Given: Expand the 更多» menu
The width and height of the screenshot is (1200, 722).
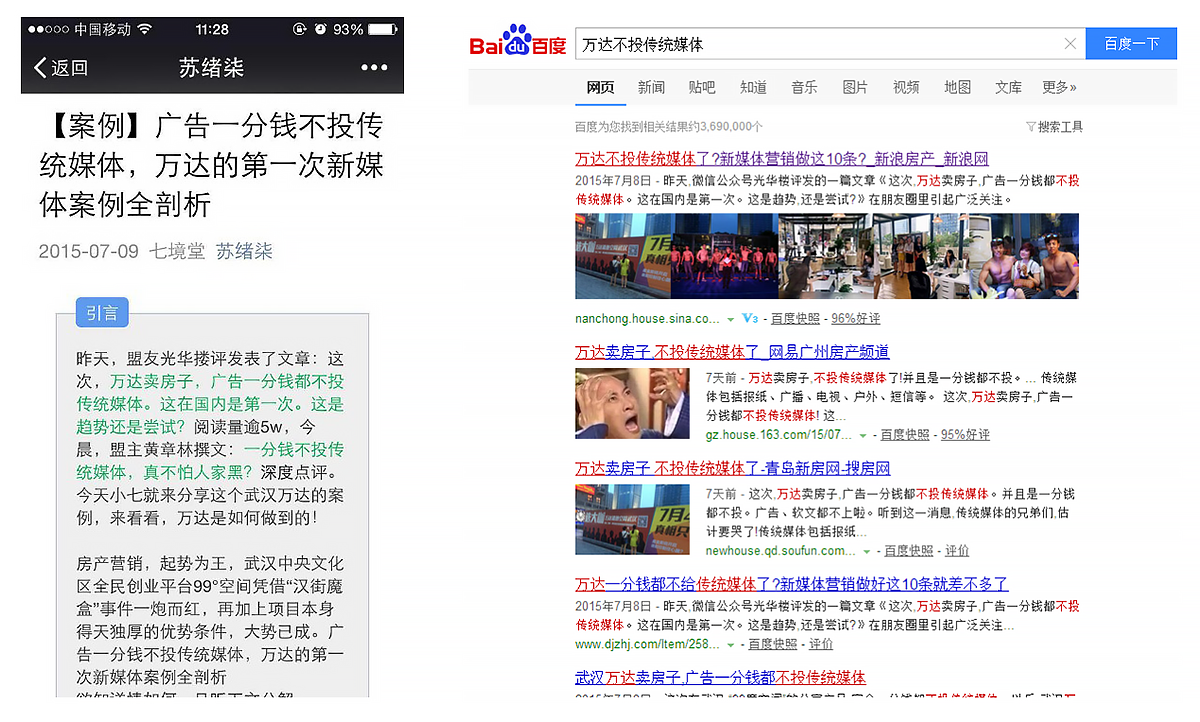Looking at the screenshot, I should 1059,88.
